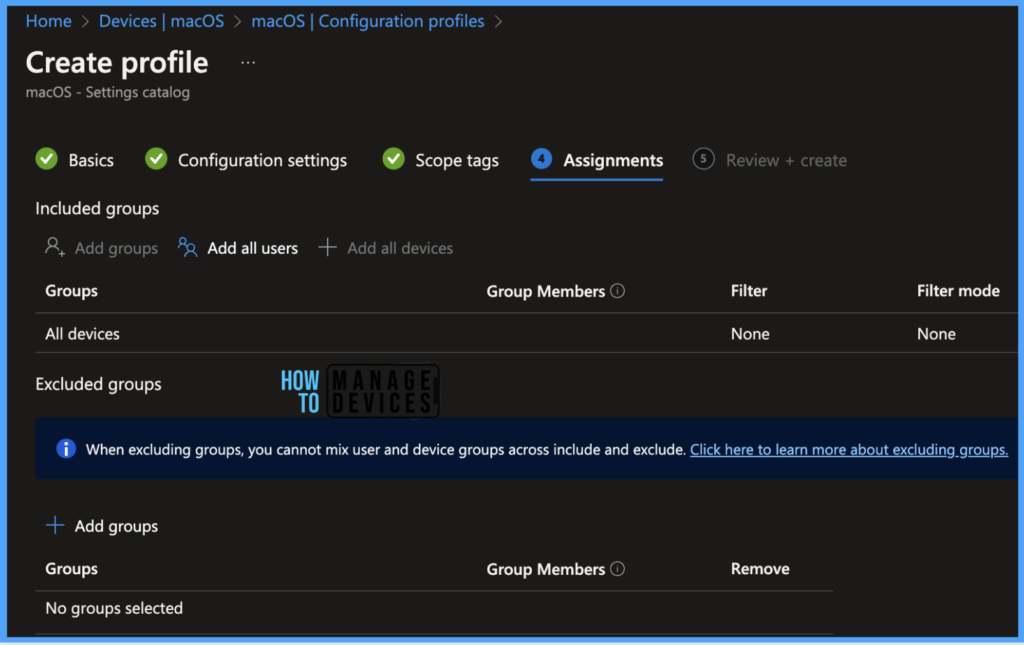1024x645 pixels.
Task: Click the Remove column header in Excluded groups
Action: pyautogui.click(x=760, y=569)
